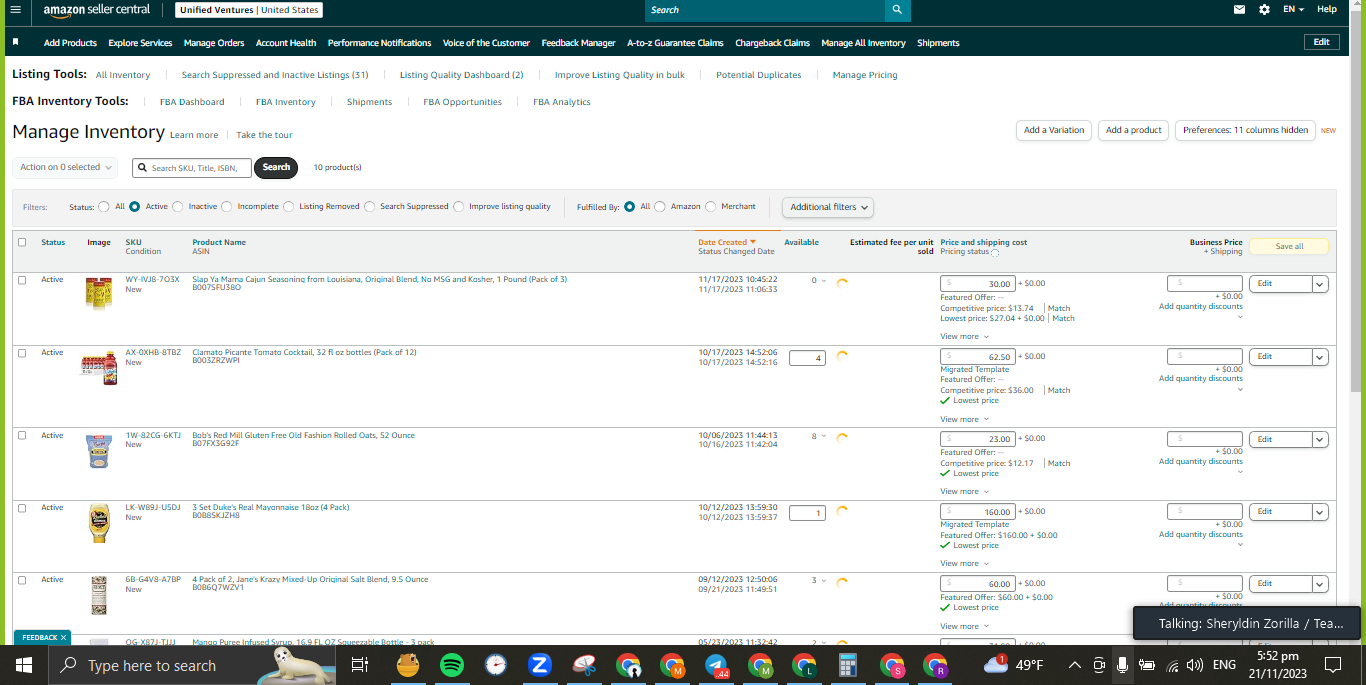1366x685 pixels.
Task: Tick the select-all checkbox in table header
Action: 22,242
